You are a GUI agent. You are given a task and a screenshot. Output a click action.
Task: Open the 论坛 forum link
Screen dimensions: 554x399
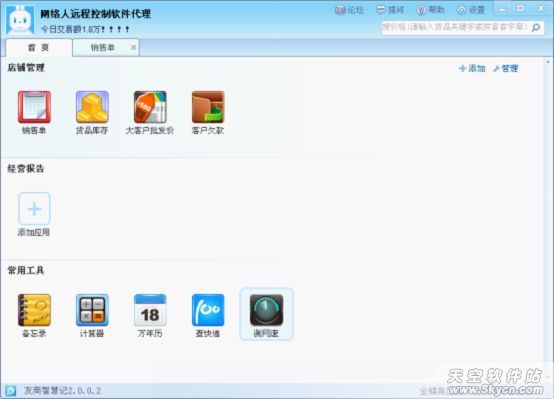pos(349,10)
